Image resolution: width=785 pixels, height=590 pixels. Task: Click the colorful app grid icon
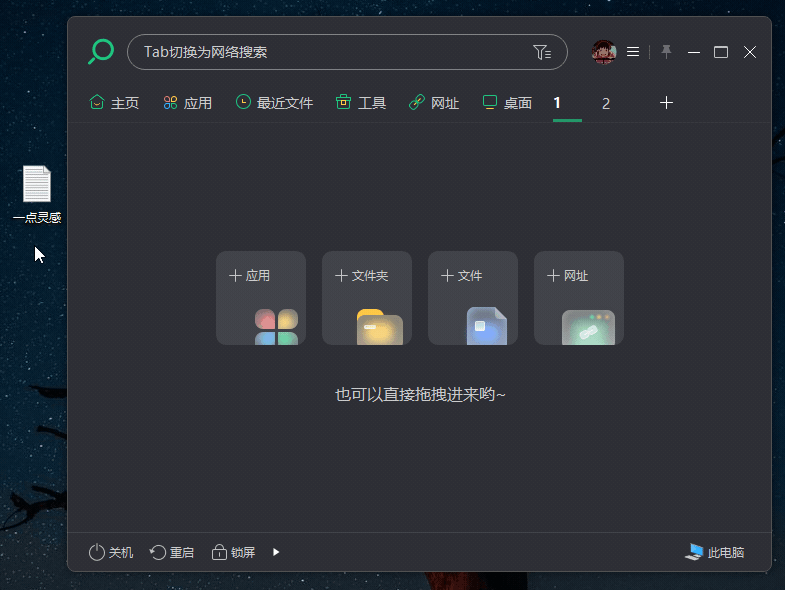[x=276, y=327]
